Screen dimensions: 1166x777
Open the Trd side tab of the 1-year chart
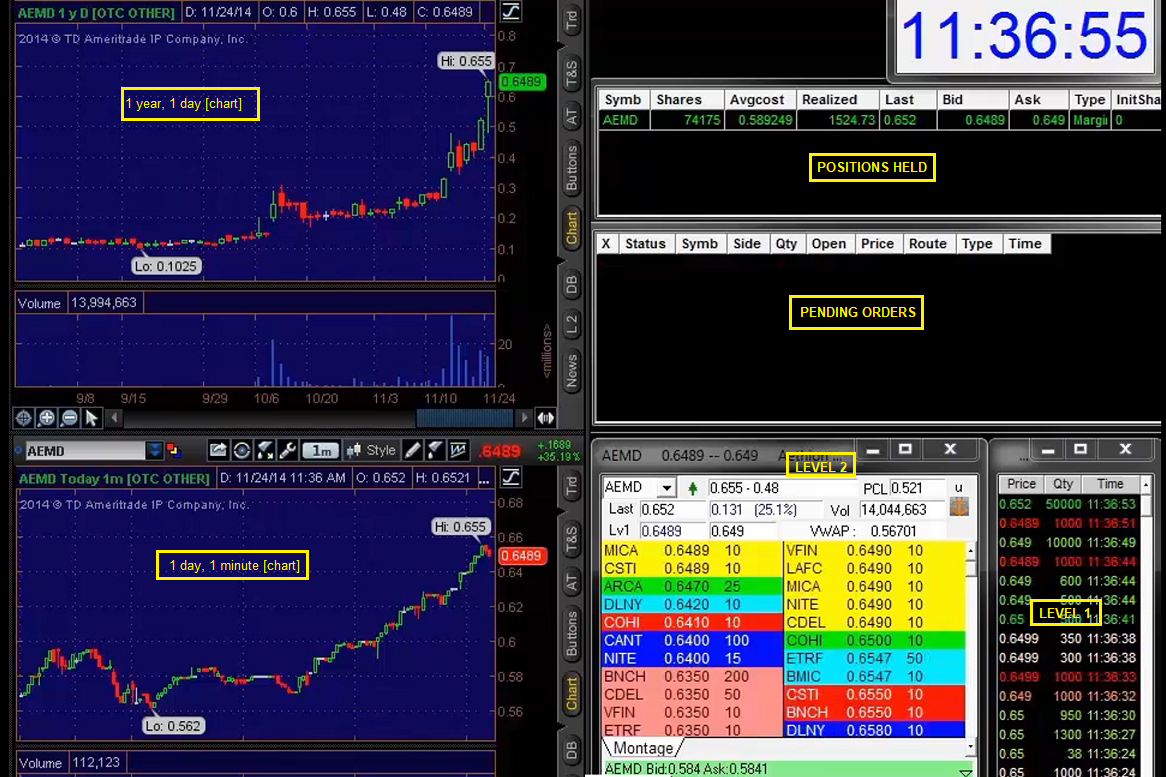571,19
